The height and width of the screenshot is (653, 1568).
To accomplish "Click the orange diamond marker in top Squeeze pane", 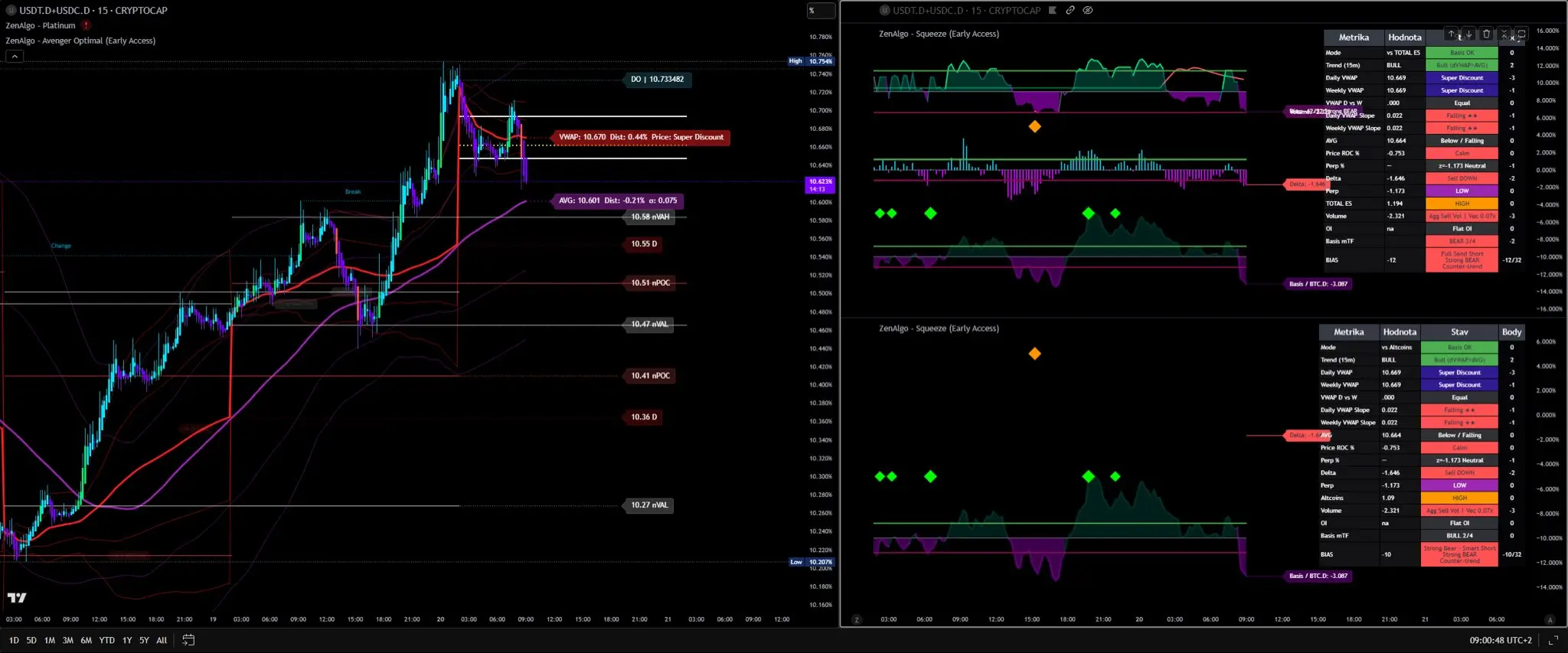I will (x=1034, y=126).
